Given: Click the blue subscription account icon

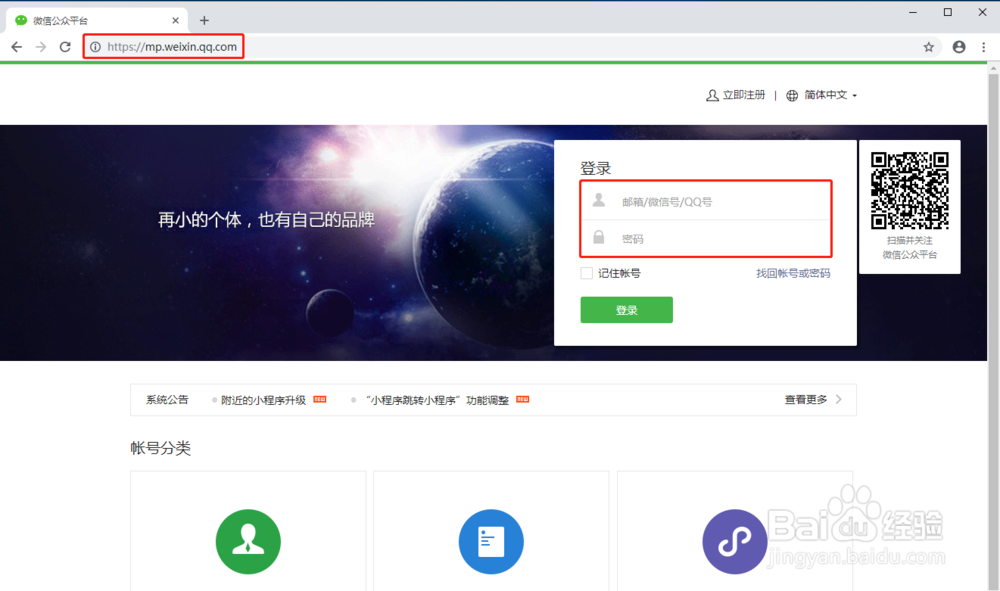Looking at the screenshot, I should [x=491, y=541].
